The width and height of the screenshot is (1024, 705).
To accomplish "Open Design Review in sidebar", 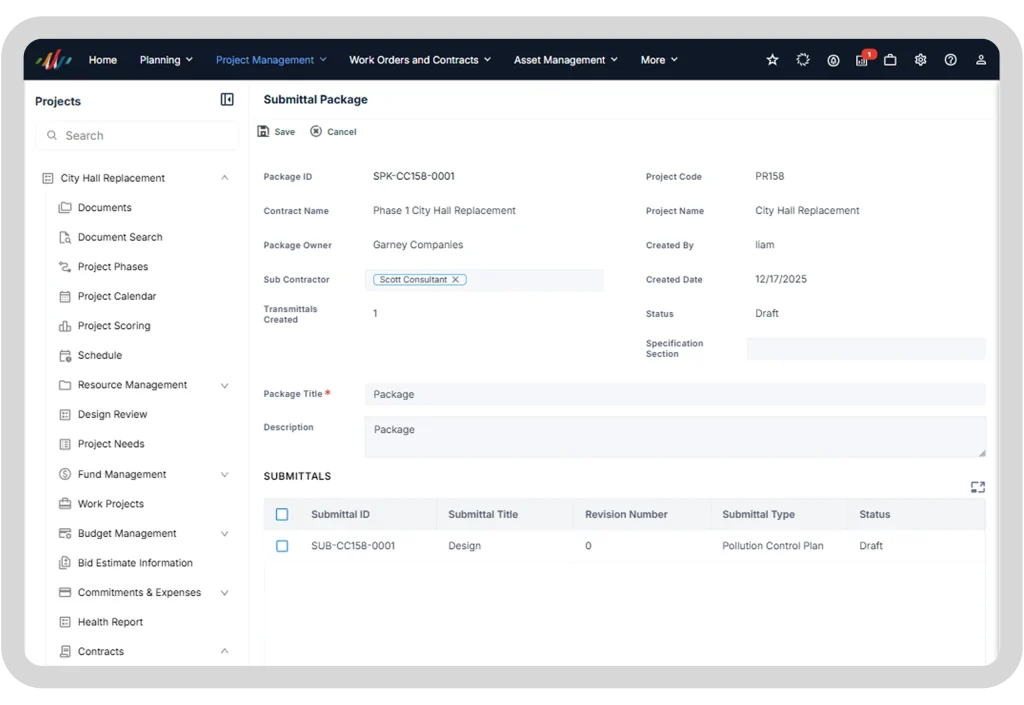I will 112,415.
